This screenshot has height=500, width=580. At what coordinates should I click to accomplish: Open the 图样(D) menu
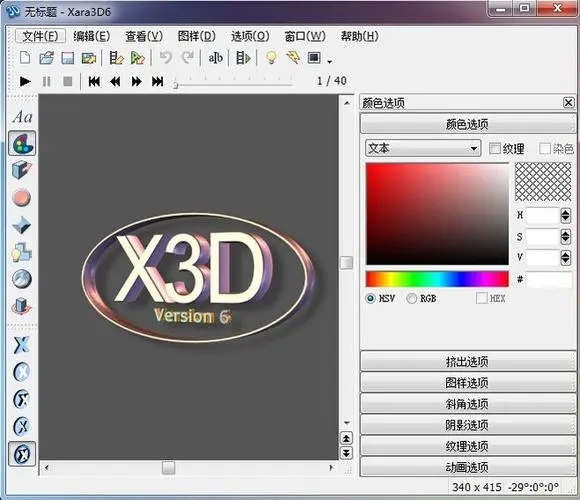pos(196,36)
